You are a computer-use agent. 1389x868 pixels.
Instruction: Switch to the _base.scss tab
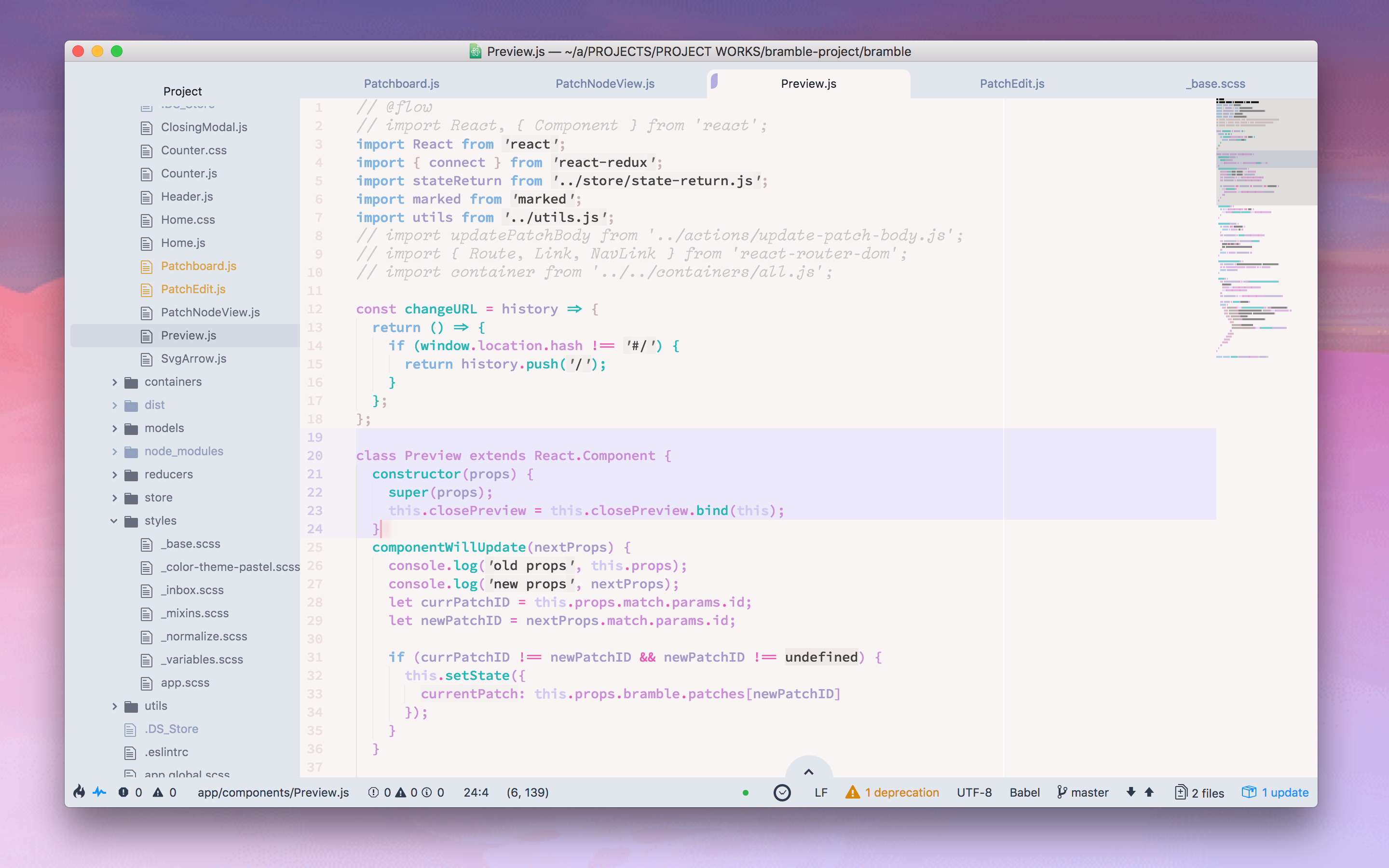pyautogui.click(x=1215, y=84)
